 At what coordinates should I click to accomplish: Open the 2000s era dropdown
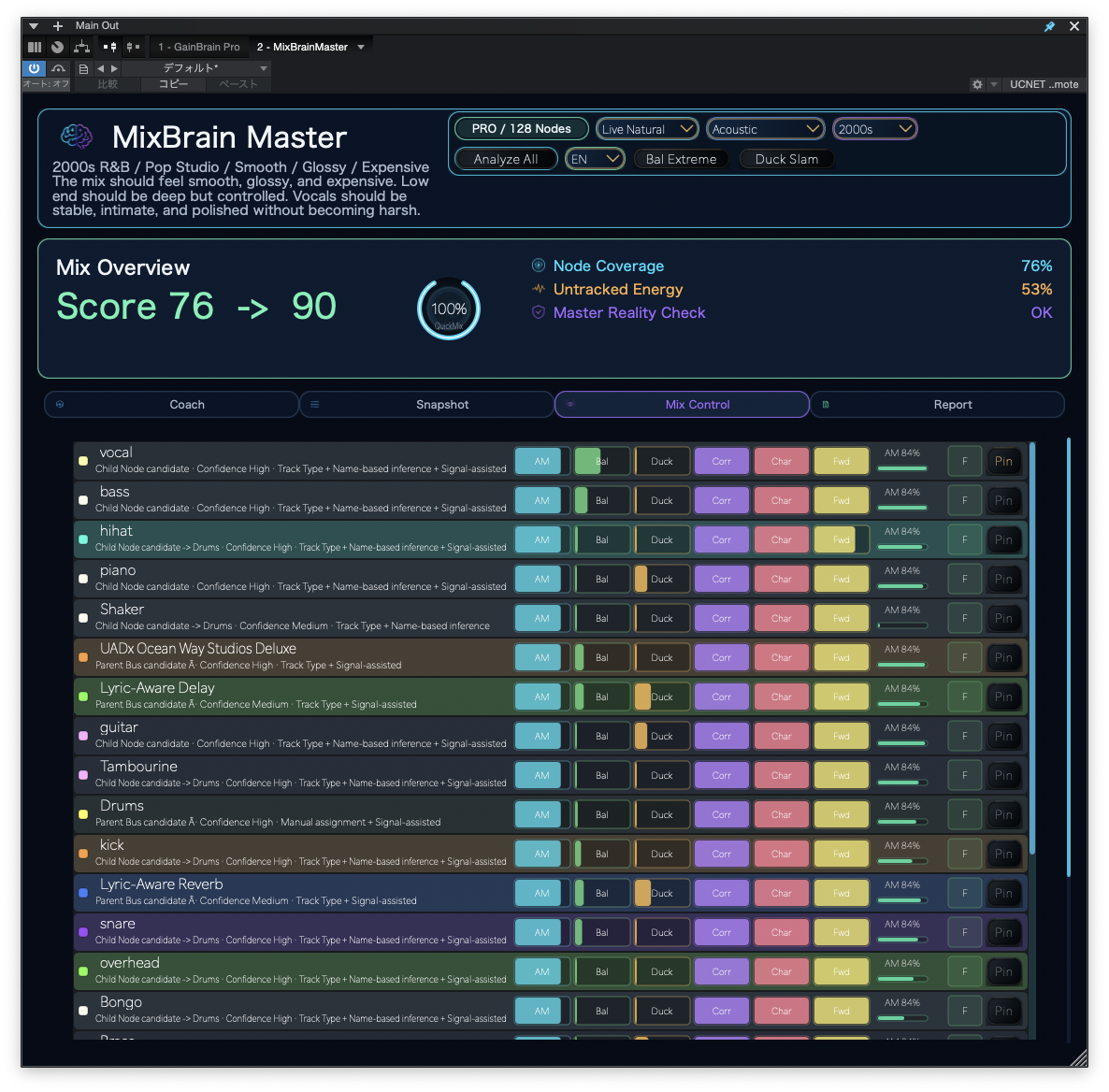[x=875, y=129]
